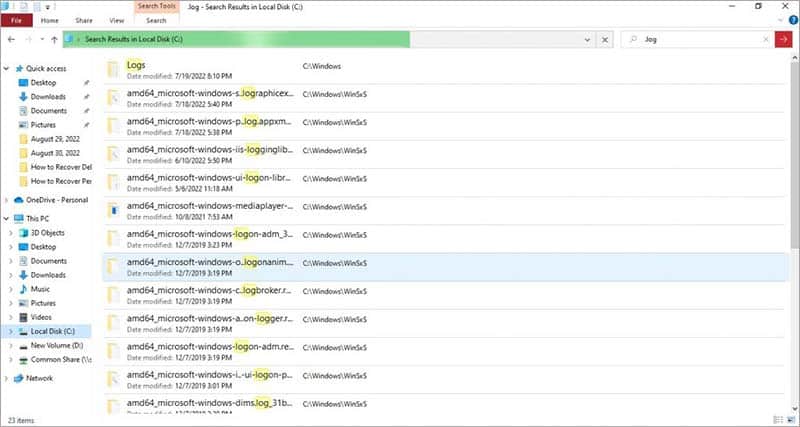Open the Share ribbon tab
Screen dimensions: 800x427
coord(84,20)
